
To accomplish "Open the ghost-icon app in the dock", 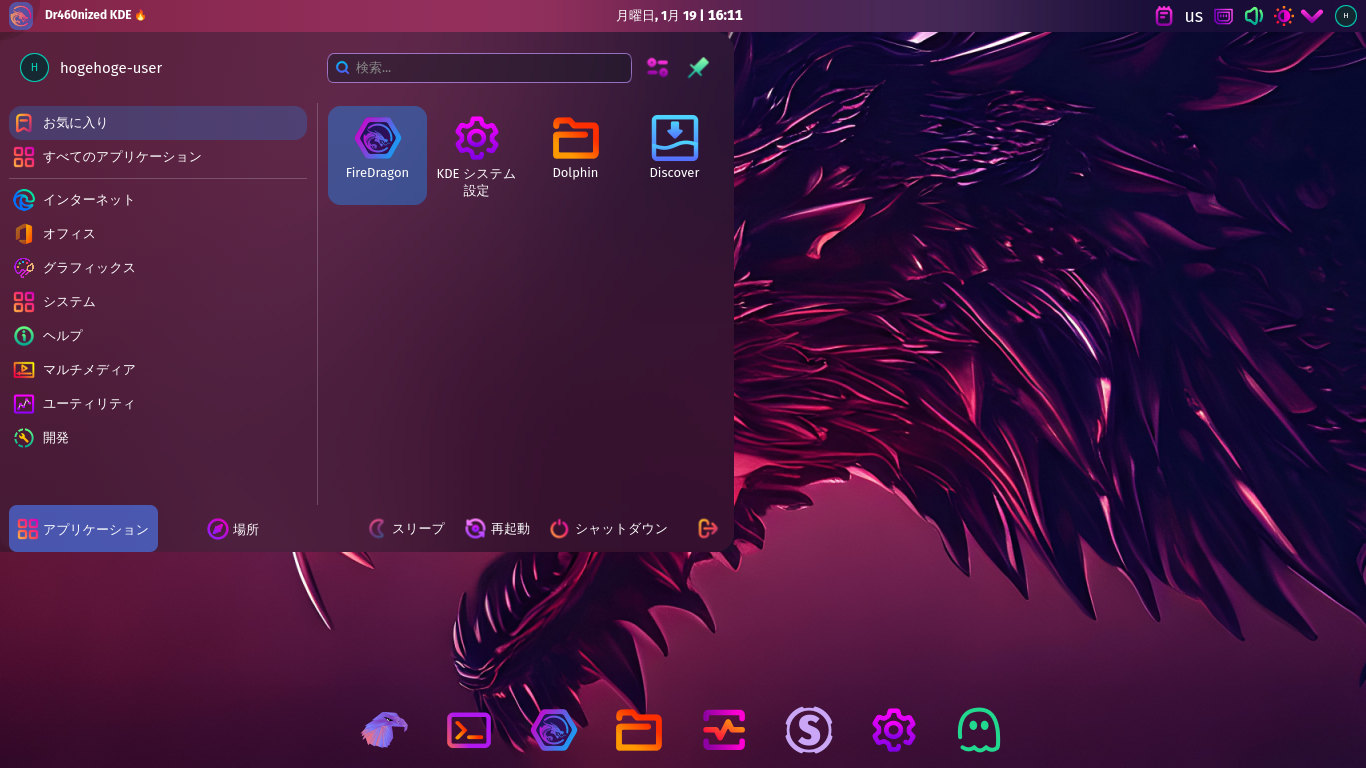I will tap(978, 730).
